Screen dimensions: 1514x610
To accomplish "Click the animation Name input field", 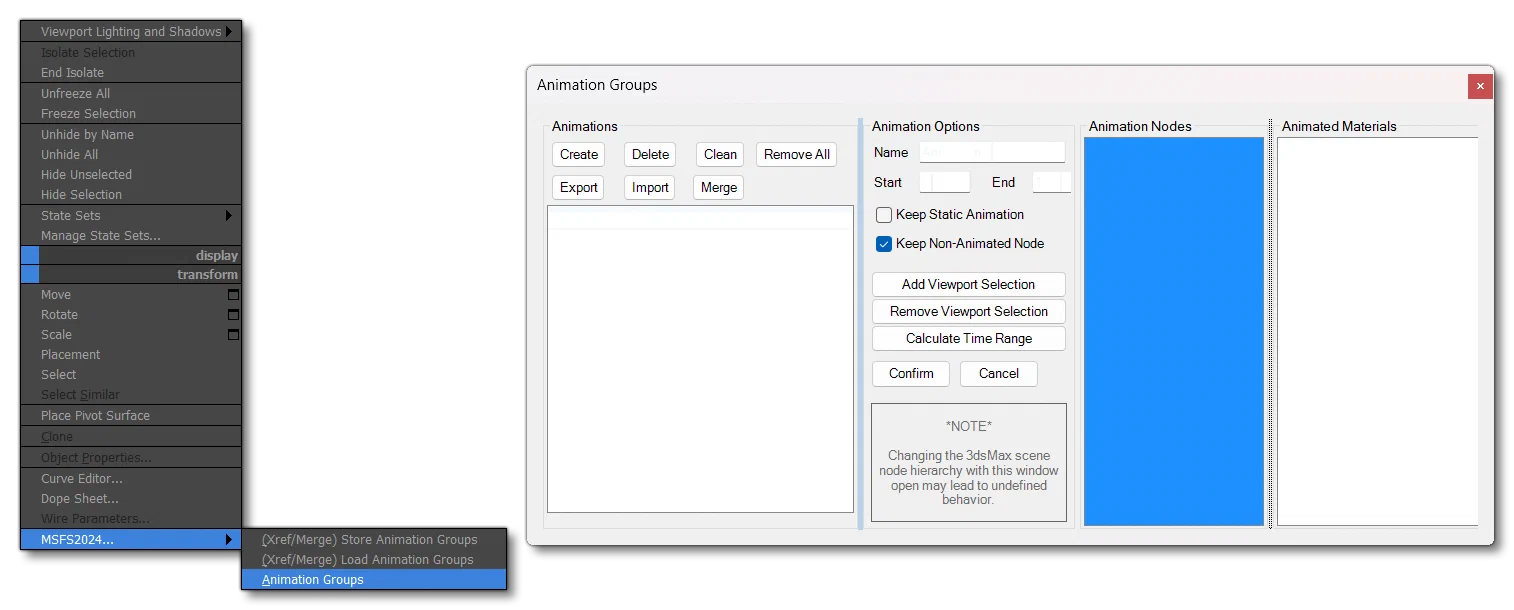I will pos(992,153).
